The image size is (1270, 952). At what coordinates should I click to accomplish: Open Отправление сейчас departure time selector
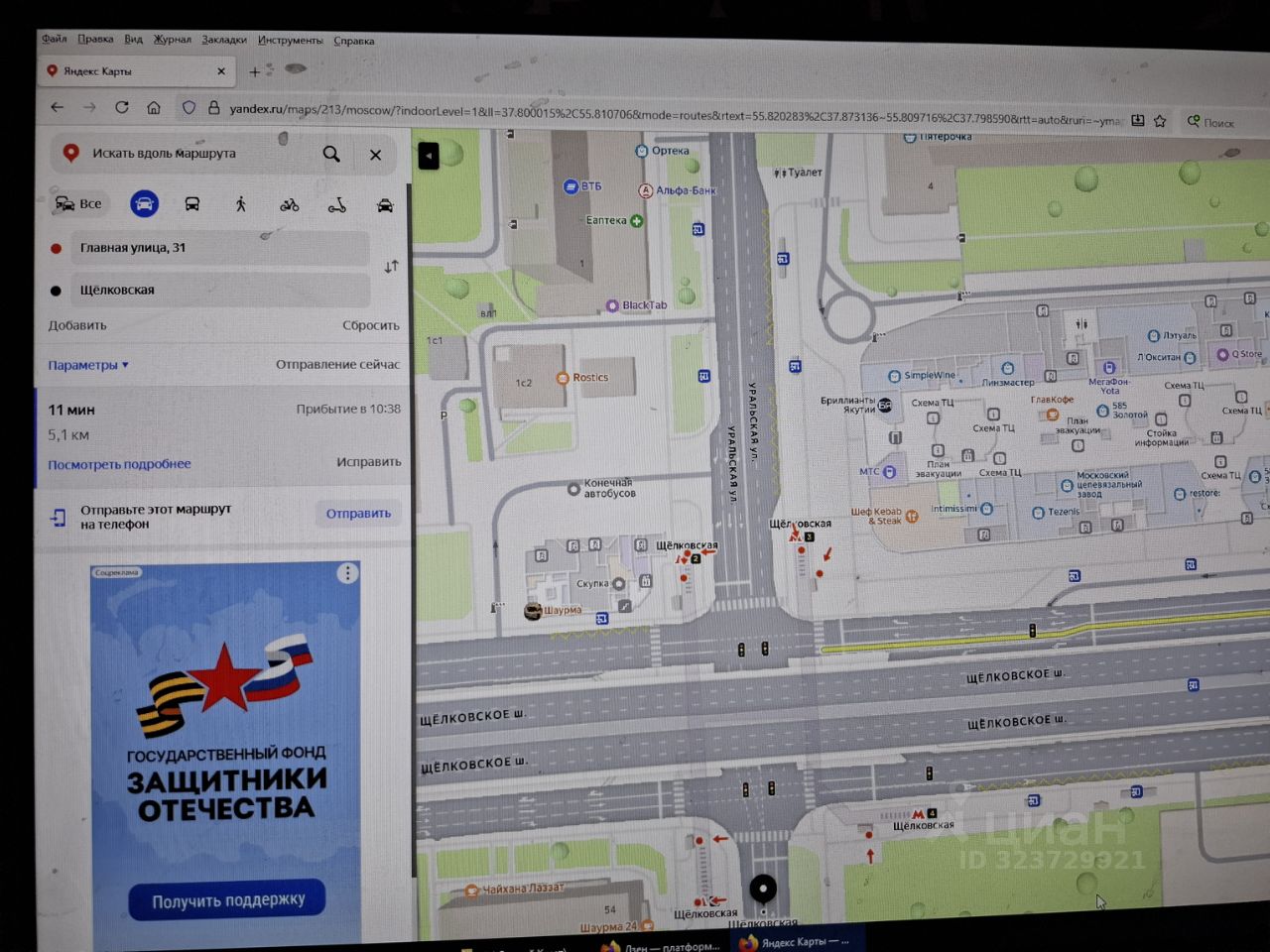coord(337,365)
